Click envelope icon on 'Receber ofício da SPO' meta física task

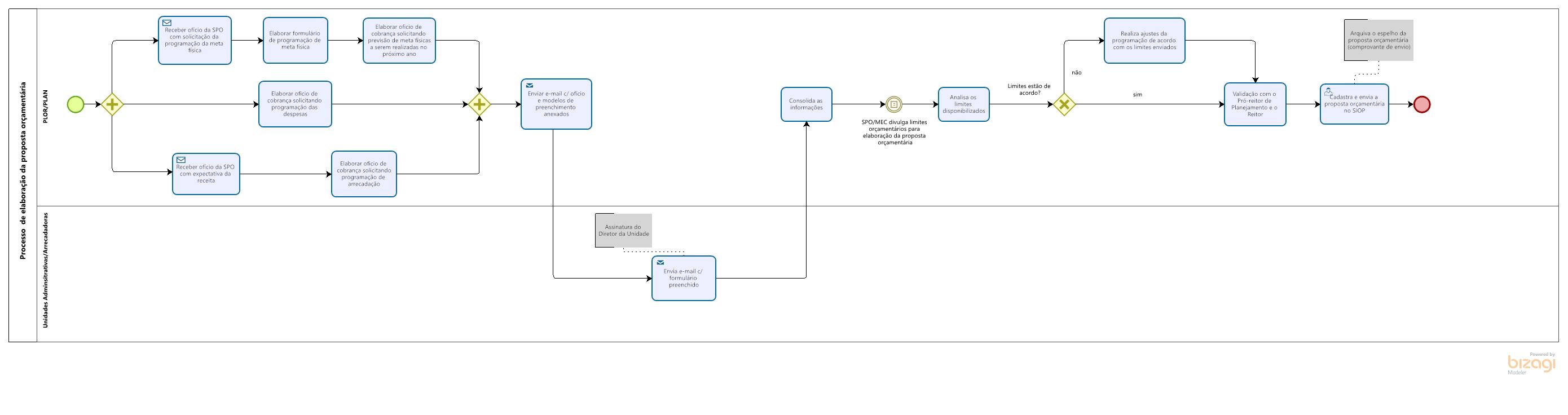click(167, 23)
